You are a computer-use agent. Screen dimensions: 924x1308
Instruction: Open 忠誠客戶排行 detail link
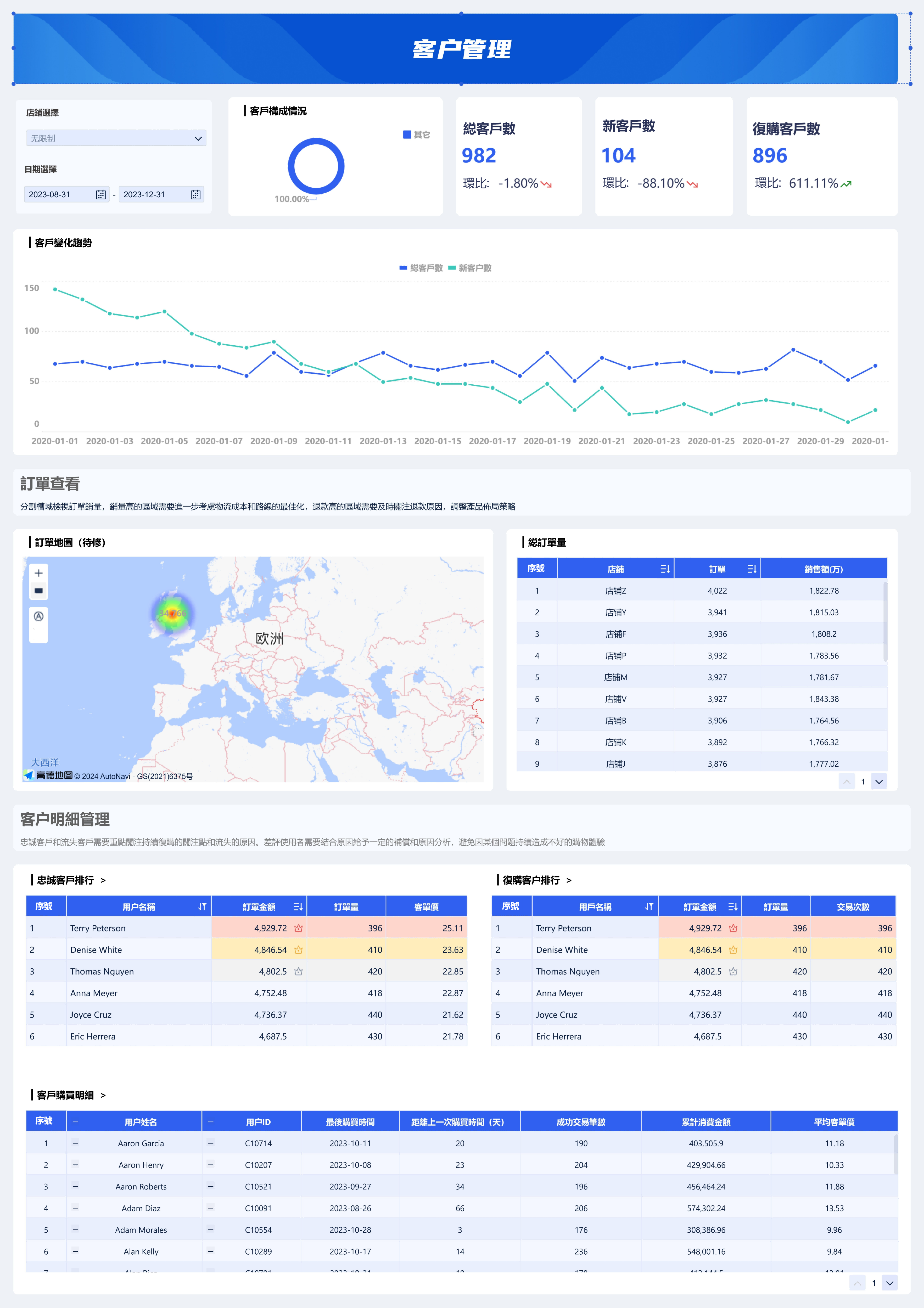tap(103, 881)
